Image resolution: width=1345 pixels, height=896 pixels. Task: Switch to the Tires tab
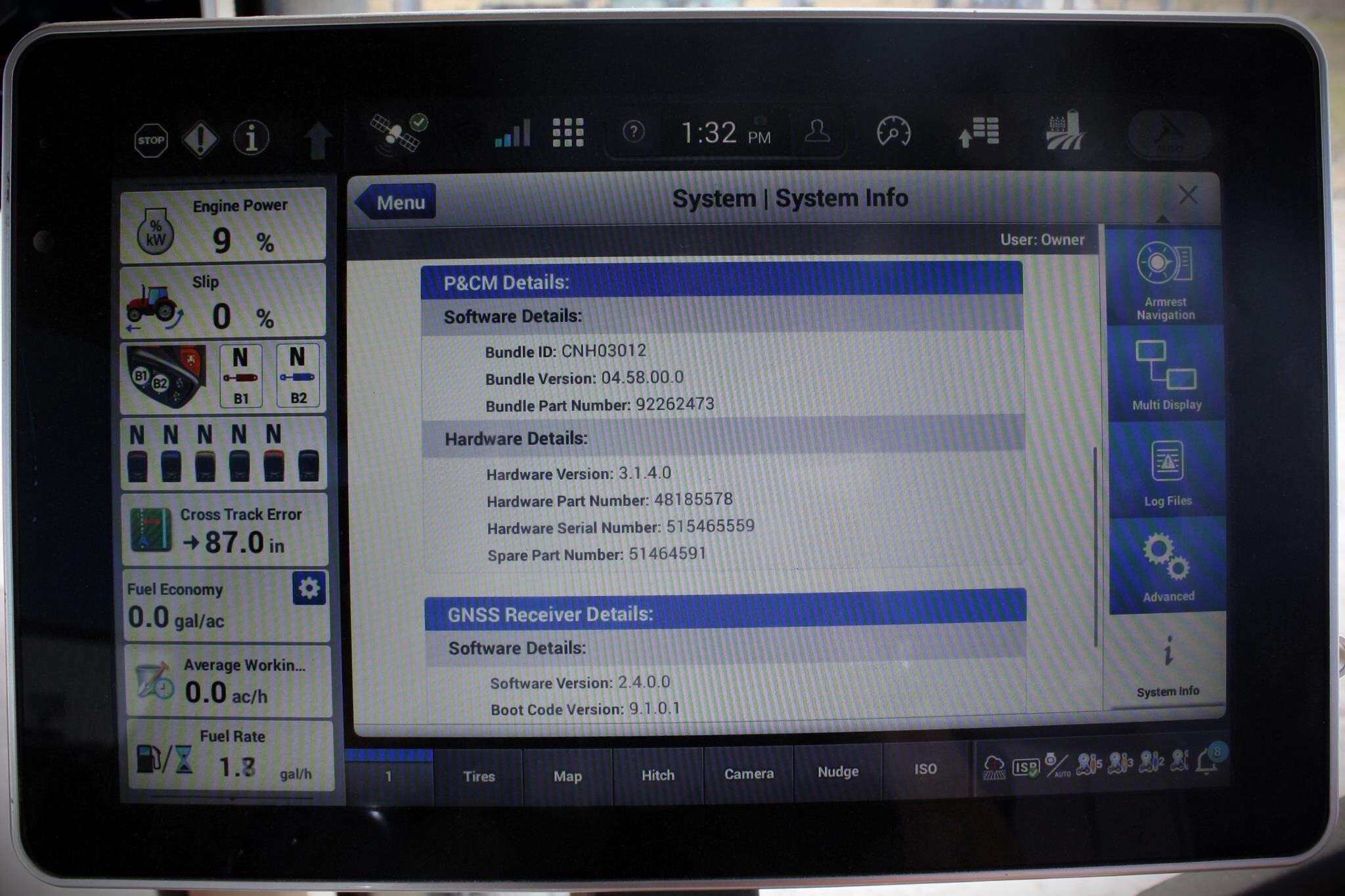pos(479,777)
